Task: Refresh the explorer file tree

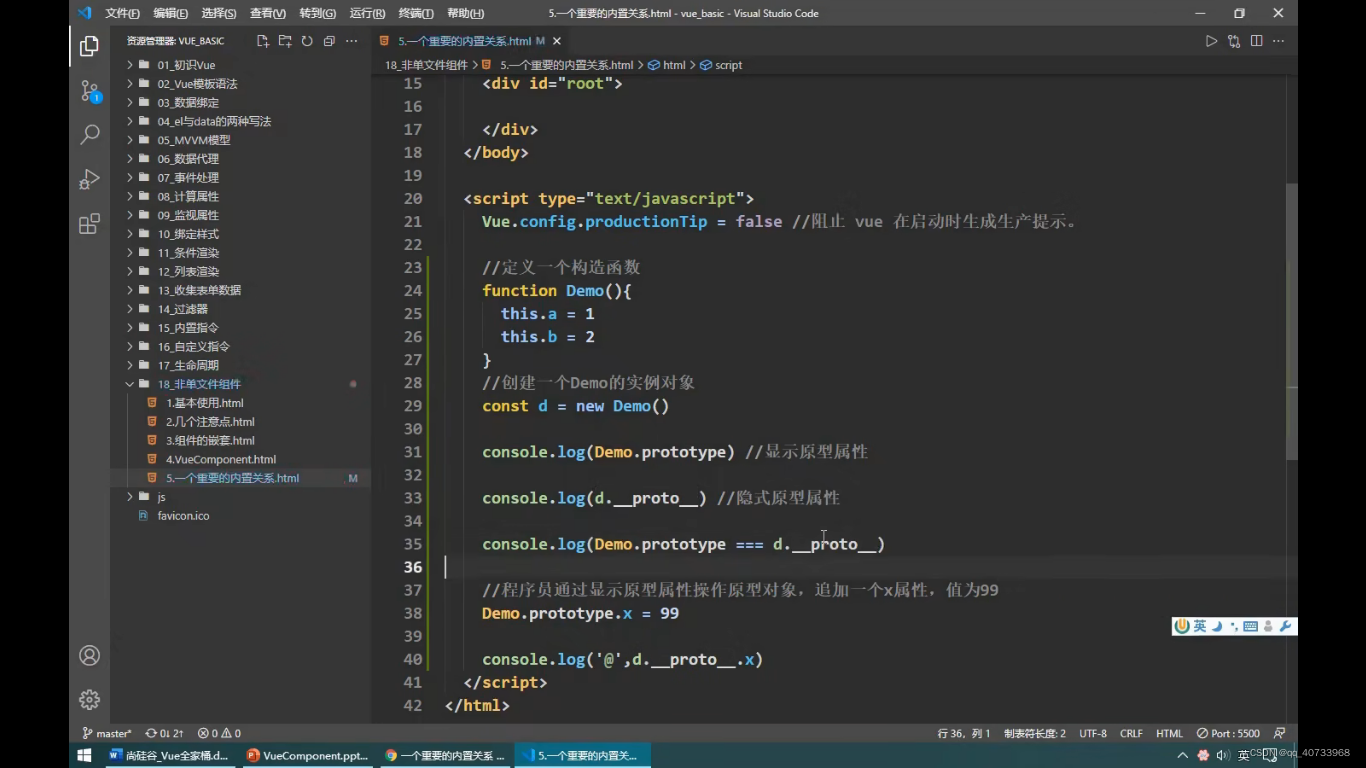Action: click(x=307, y=41)
